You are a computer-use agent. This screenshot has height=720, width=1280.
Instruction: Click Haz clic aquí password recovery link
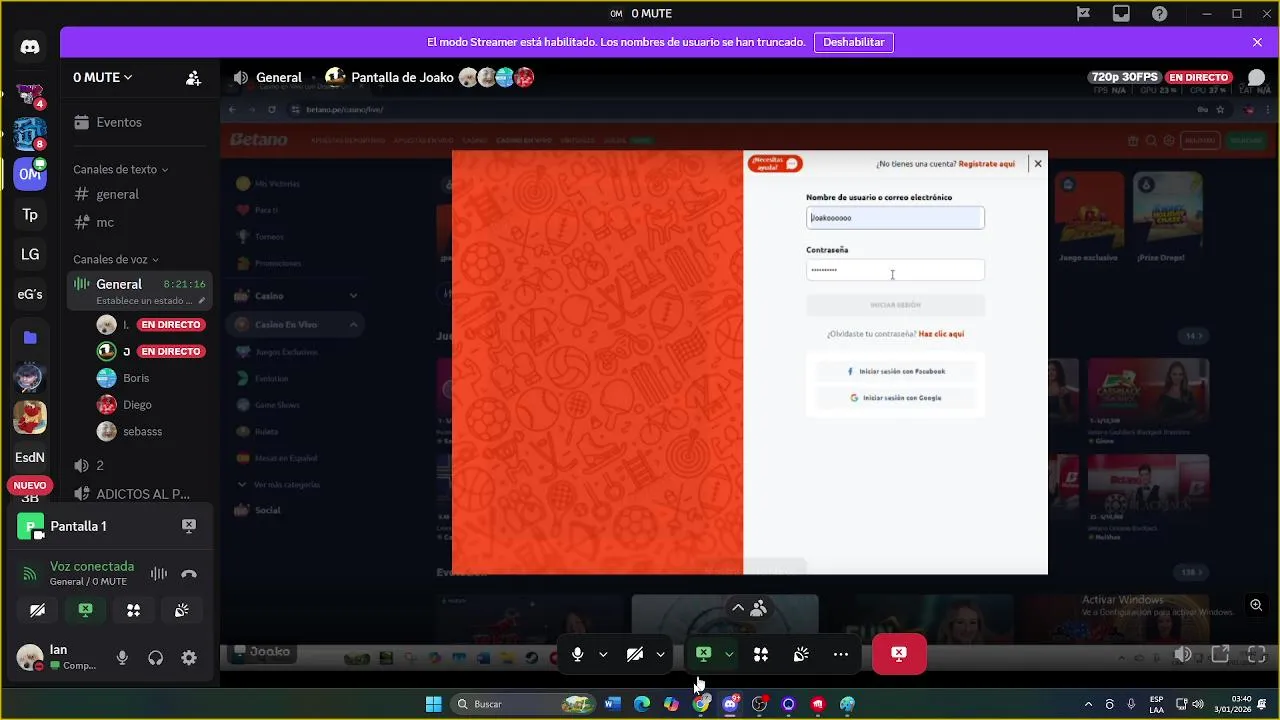click(x=941, y=334)
